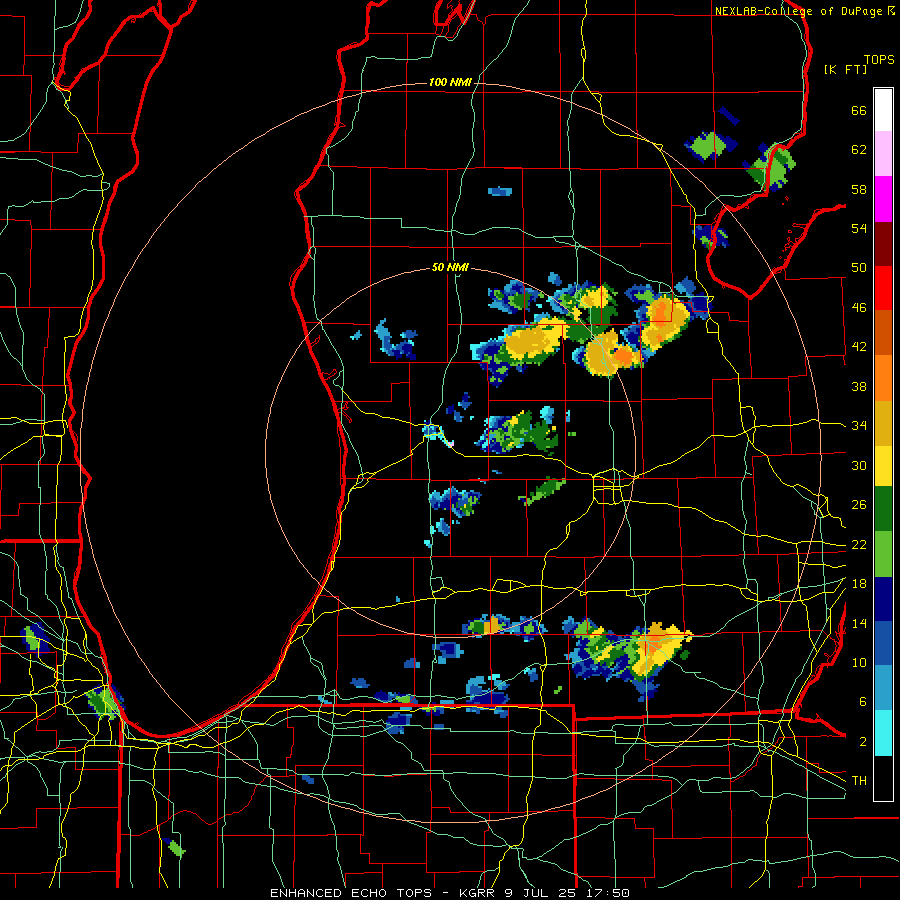900x900 pixels.
Task: Choose the dark orange legend color band
Action: click(x=883, y=332)
